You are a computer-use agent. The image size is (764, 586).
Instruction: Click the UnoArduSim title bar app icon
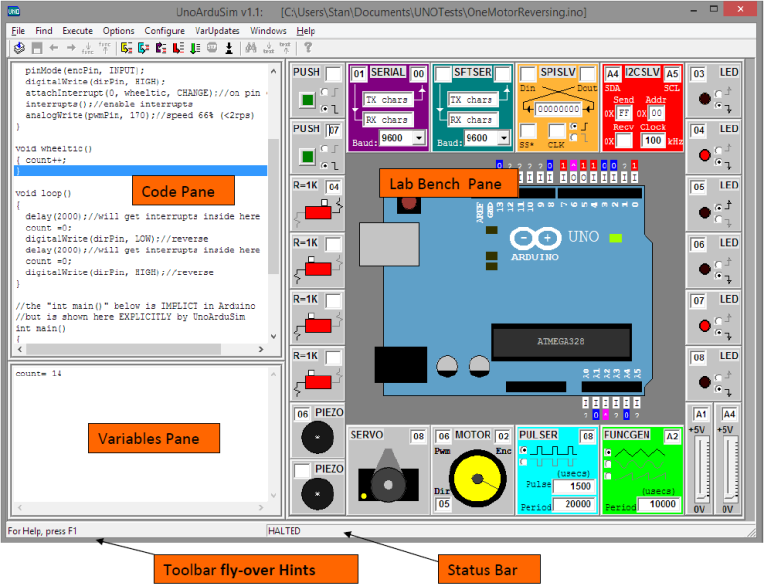tap(14, 11)
